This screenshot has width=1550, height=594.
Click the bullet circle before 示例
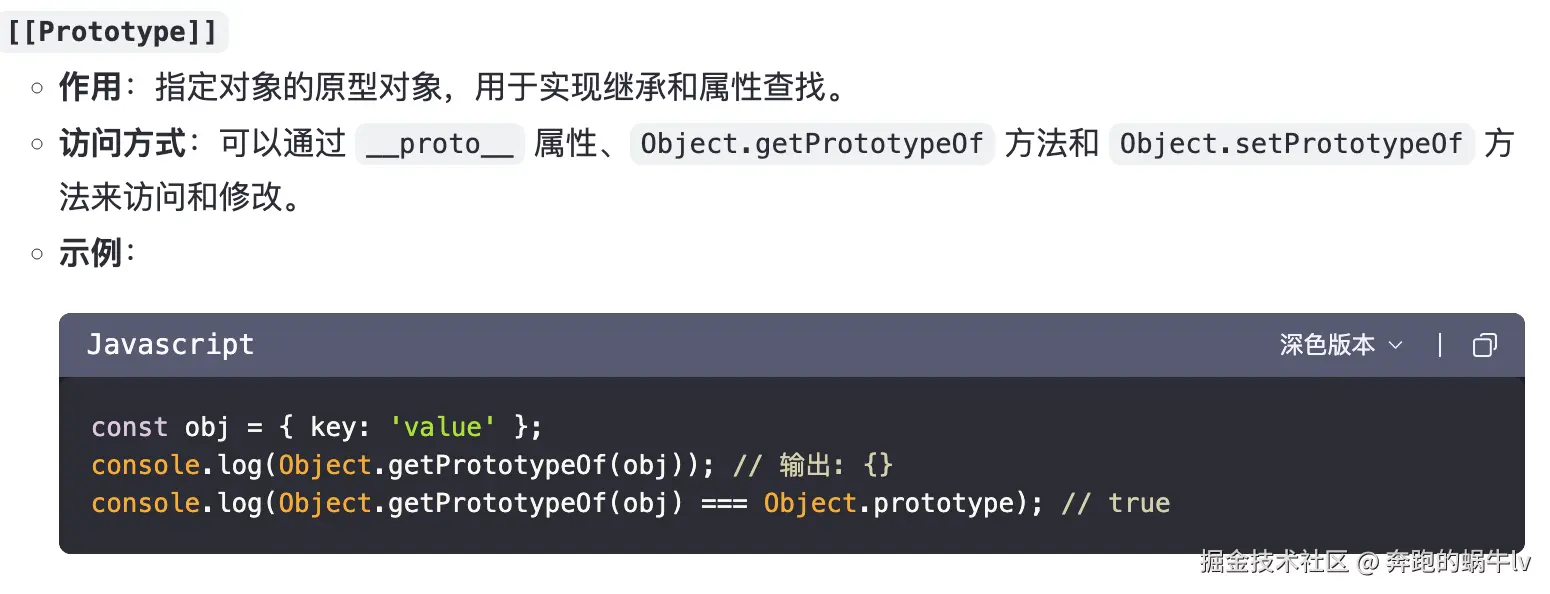click(37, 254)
